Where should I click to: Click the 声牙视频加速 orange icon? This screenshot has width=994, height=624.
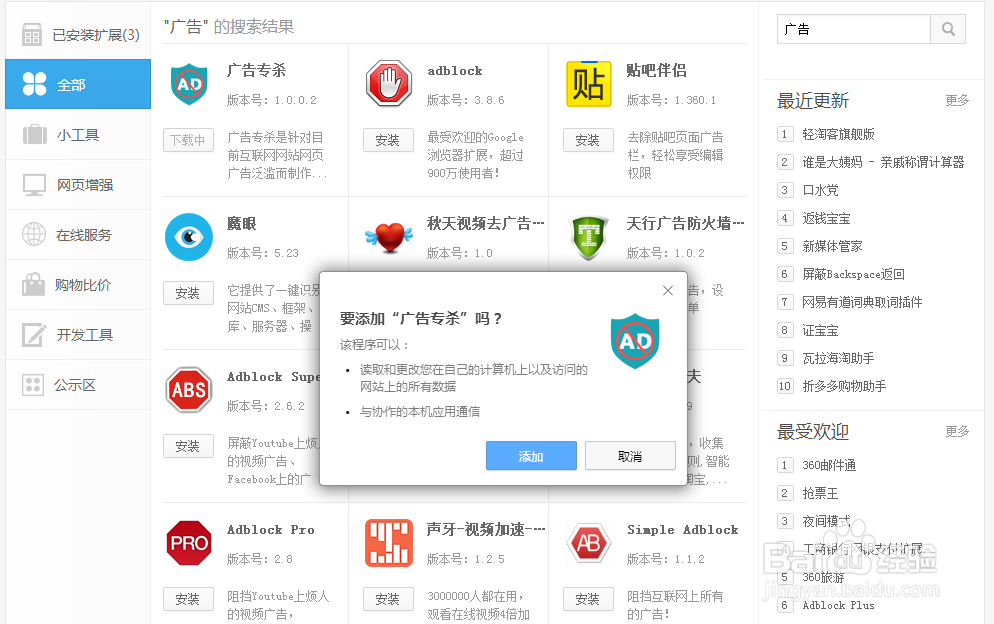(x=388, y=543)
